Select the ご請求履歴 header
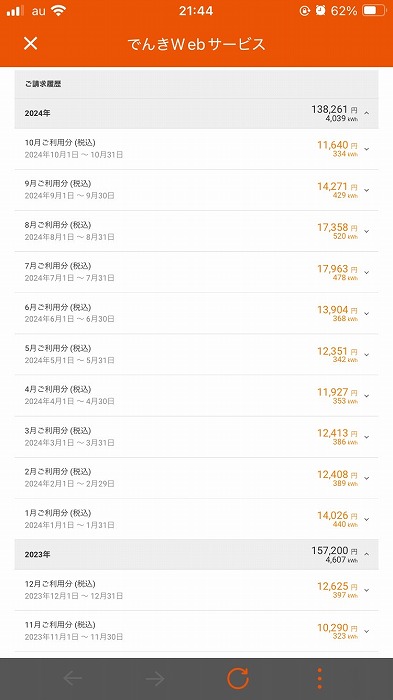 point(196,84)
